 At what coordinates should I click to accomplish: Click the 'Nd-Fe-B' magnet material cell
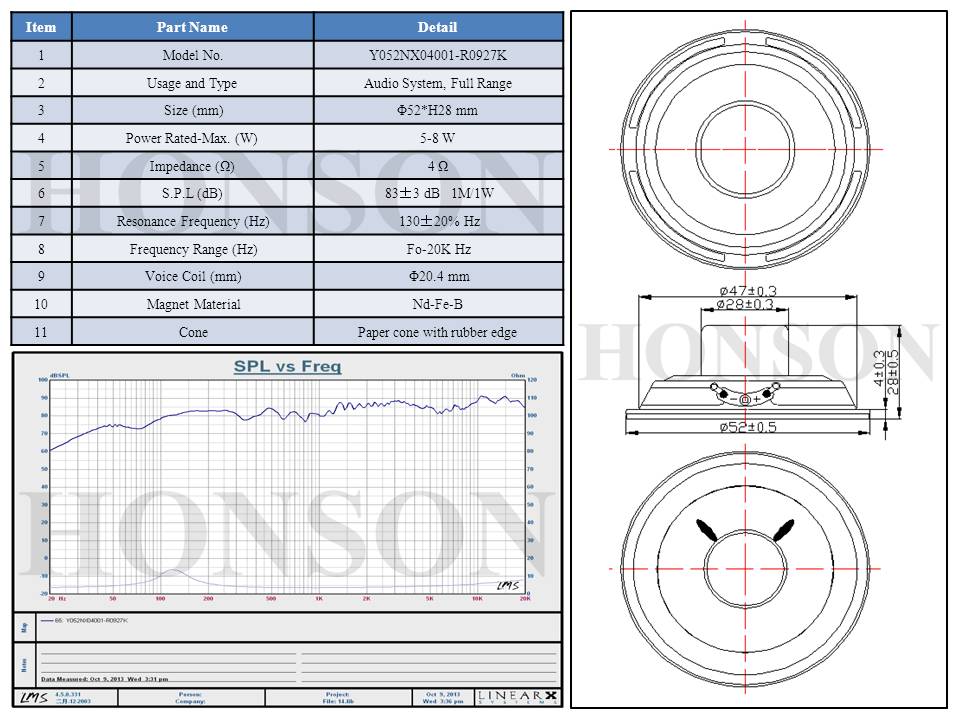point(438,304)
